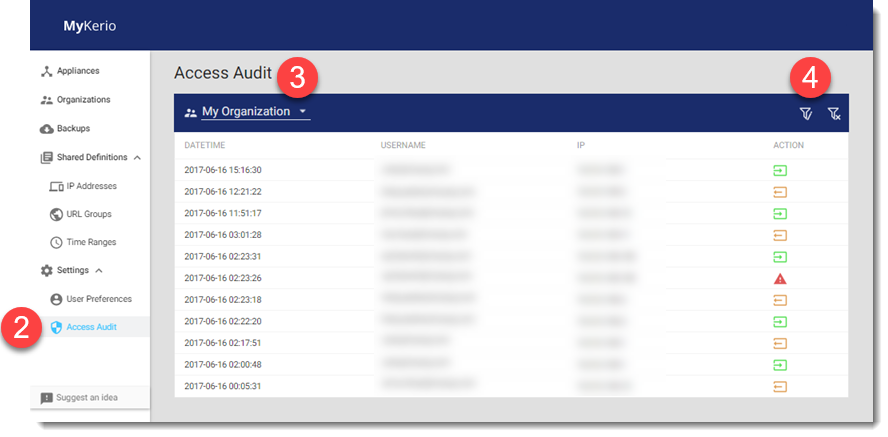This screenshot has height=437, width=888.
Task: Click the green login icon at 15:16:30
Action: [x=780, y=170]
